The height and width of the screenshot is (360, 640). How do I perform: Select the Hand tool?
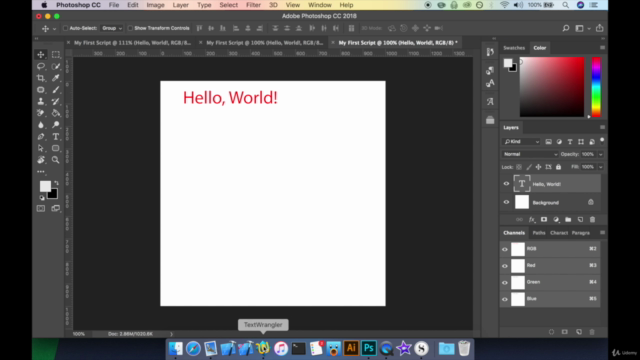coord(41,160)
